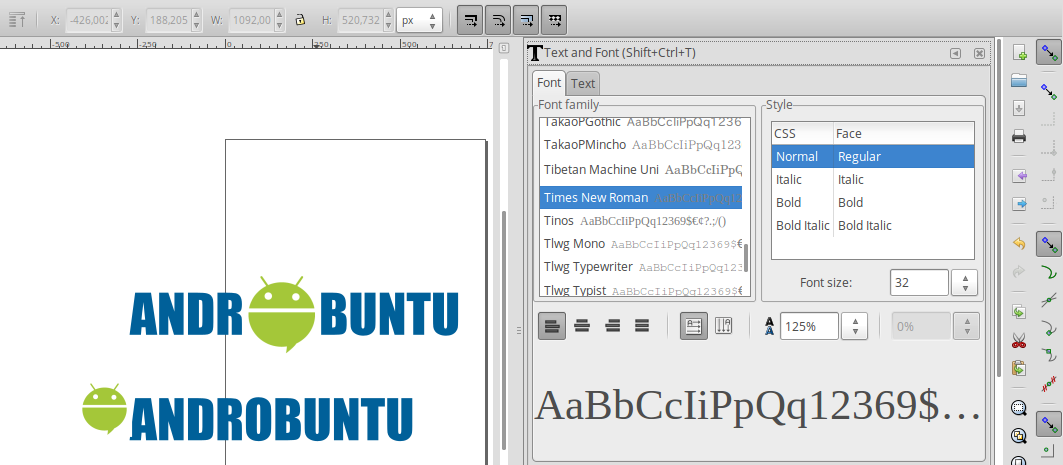1063x465 pixels.
Task: Toggle move patterns along with objects
Action: pyautogui.click(x=554, y=20)
